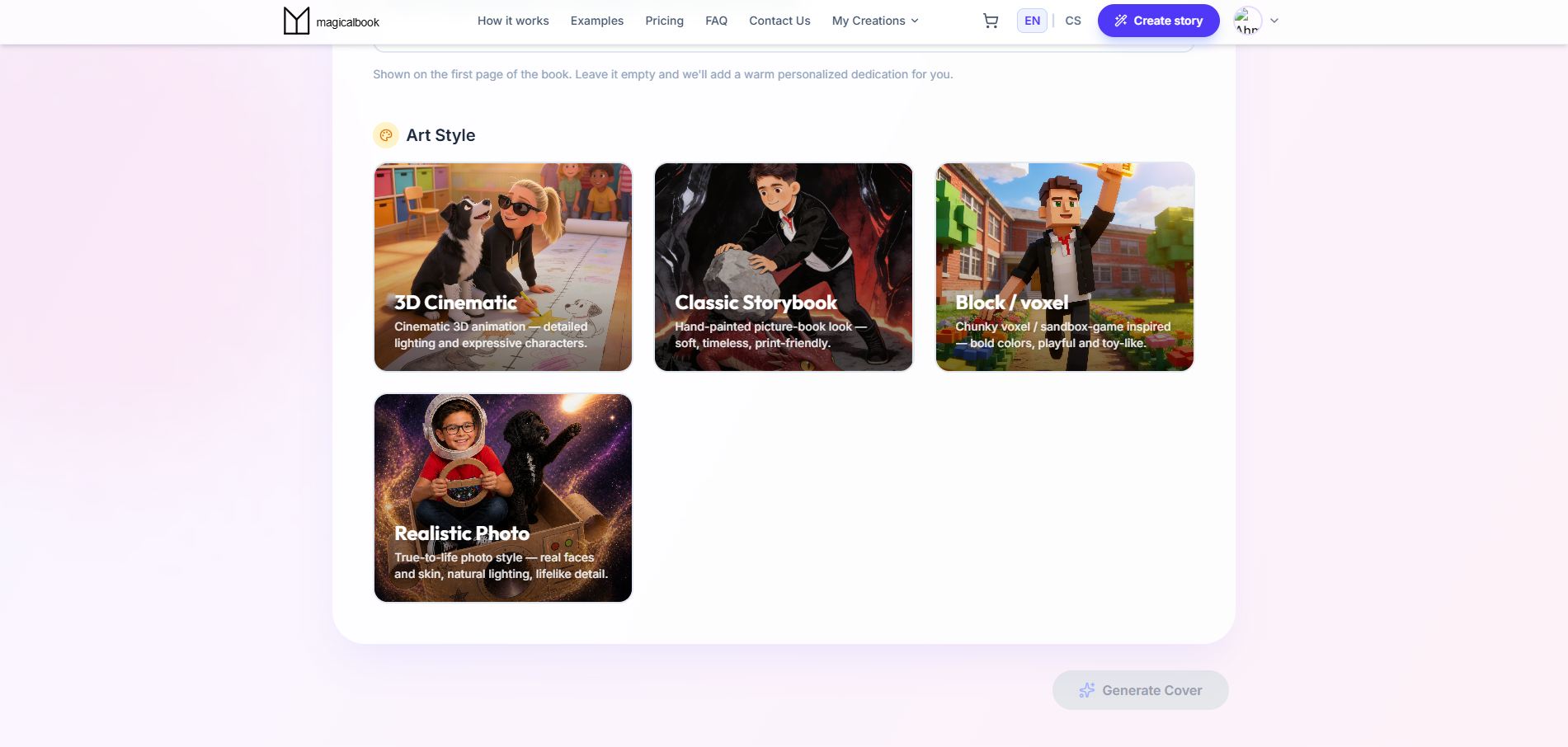Open the FAQ page
Viewport: 1568px width, 747px height.
[716, 21]
